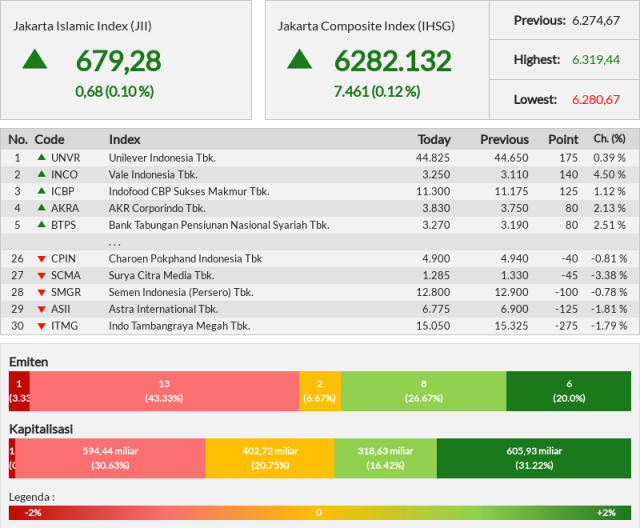The width and height of the screenshot is (640, 528).
Task: Click the red down arrow next to CPIN
Action: click(x=41, y=259)
